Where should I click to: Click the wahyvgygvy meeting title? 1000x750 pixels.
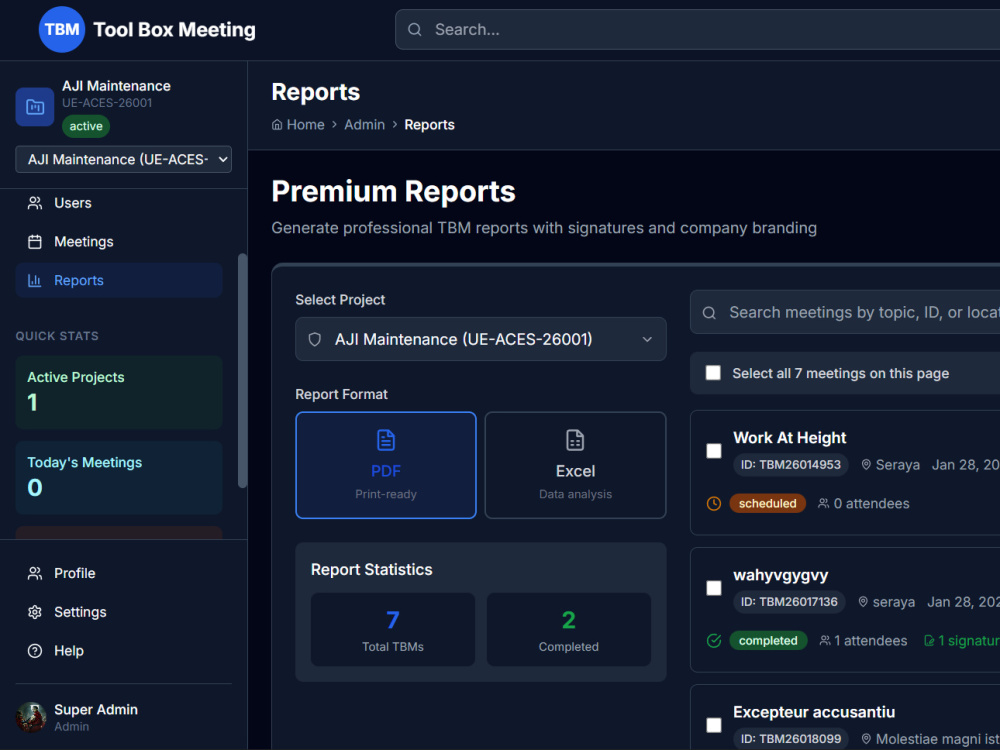(x=781, y=575)
